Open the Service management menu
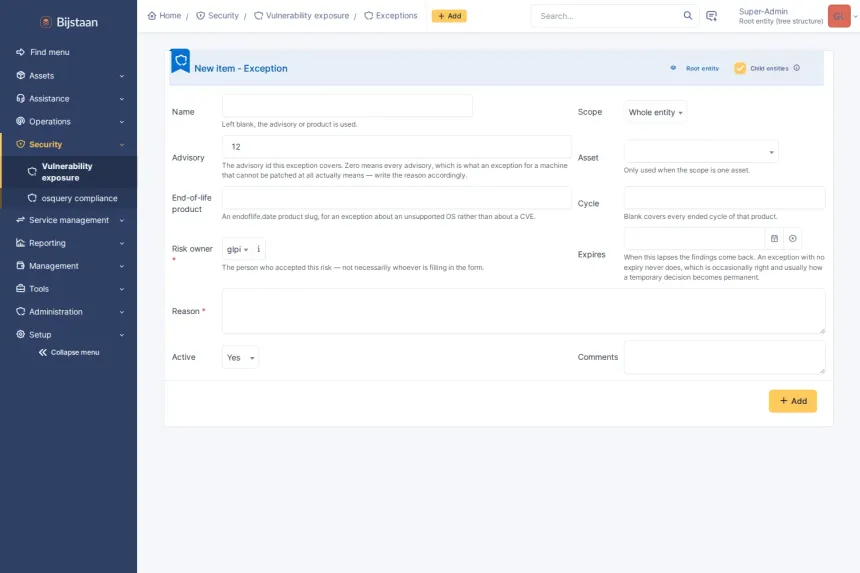Image resolution: width=860 pixels, height=573 pixels. tap(69, 220)
